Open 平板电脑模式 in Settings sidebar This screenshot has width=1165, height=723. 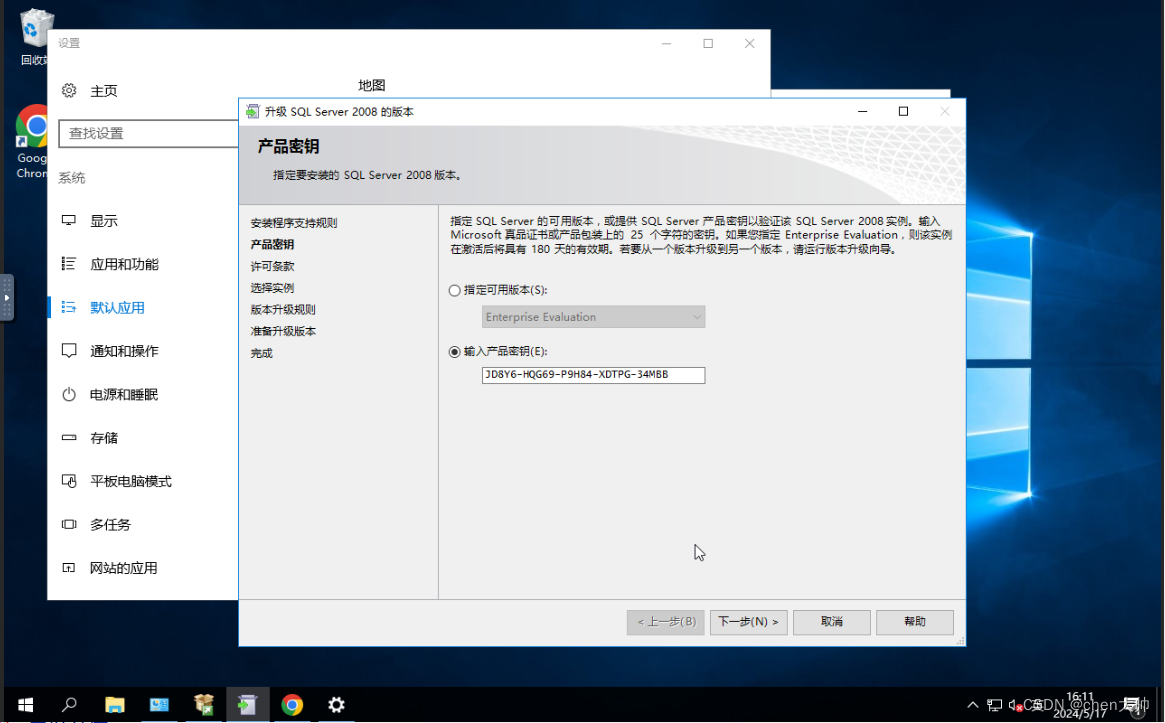[x=131, y=482]
